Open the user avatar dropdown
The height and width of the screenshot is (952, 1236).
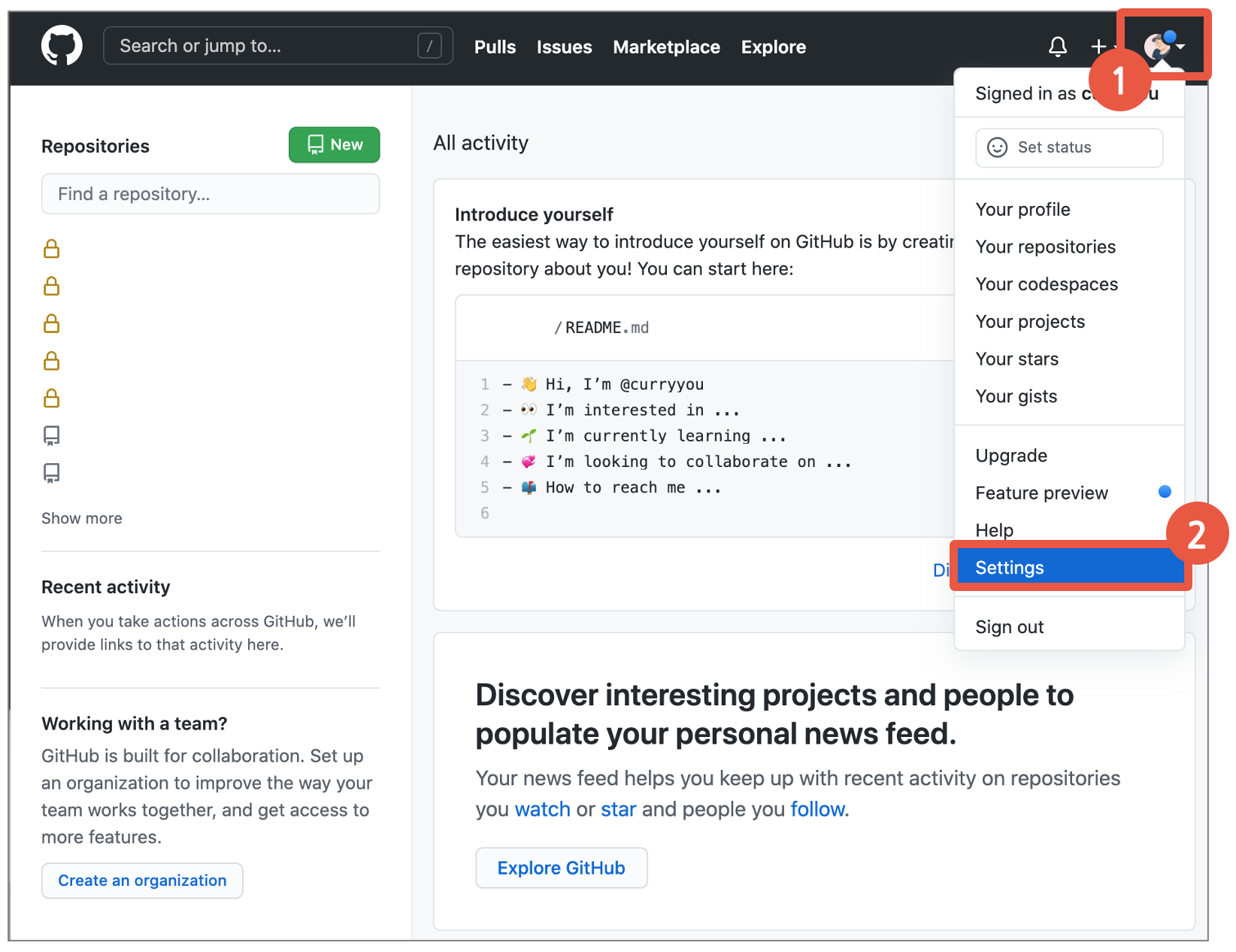[1164, 46]
